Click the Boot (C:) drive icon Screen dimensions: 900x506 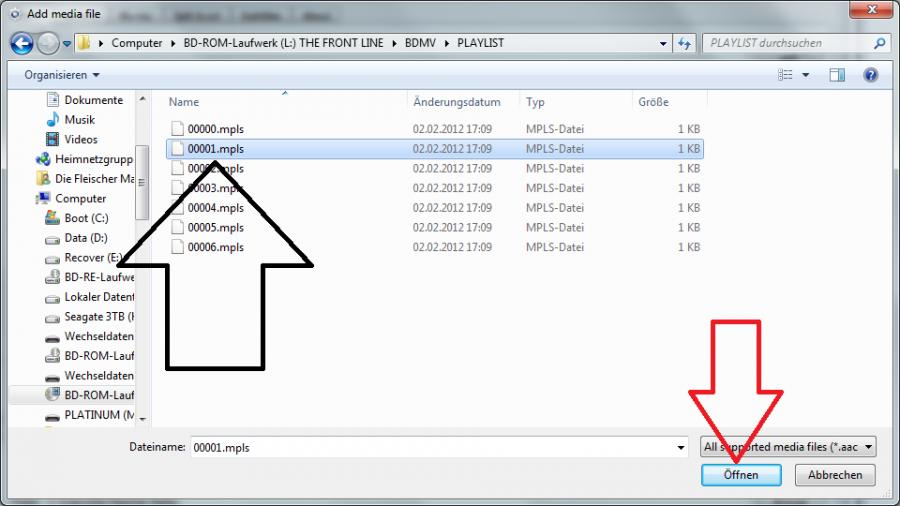click(52, 218)
